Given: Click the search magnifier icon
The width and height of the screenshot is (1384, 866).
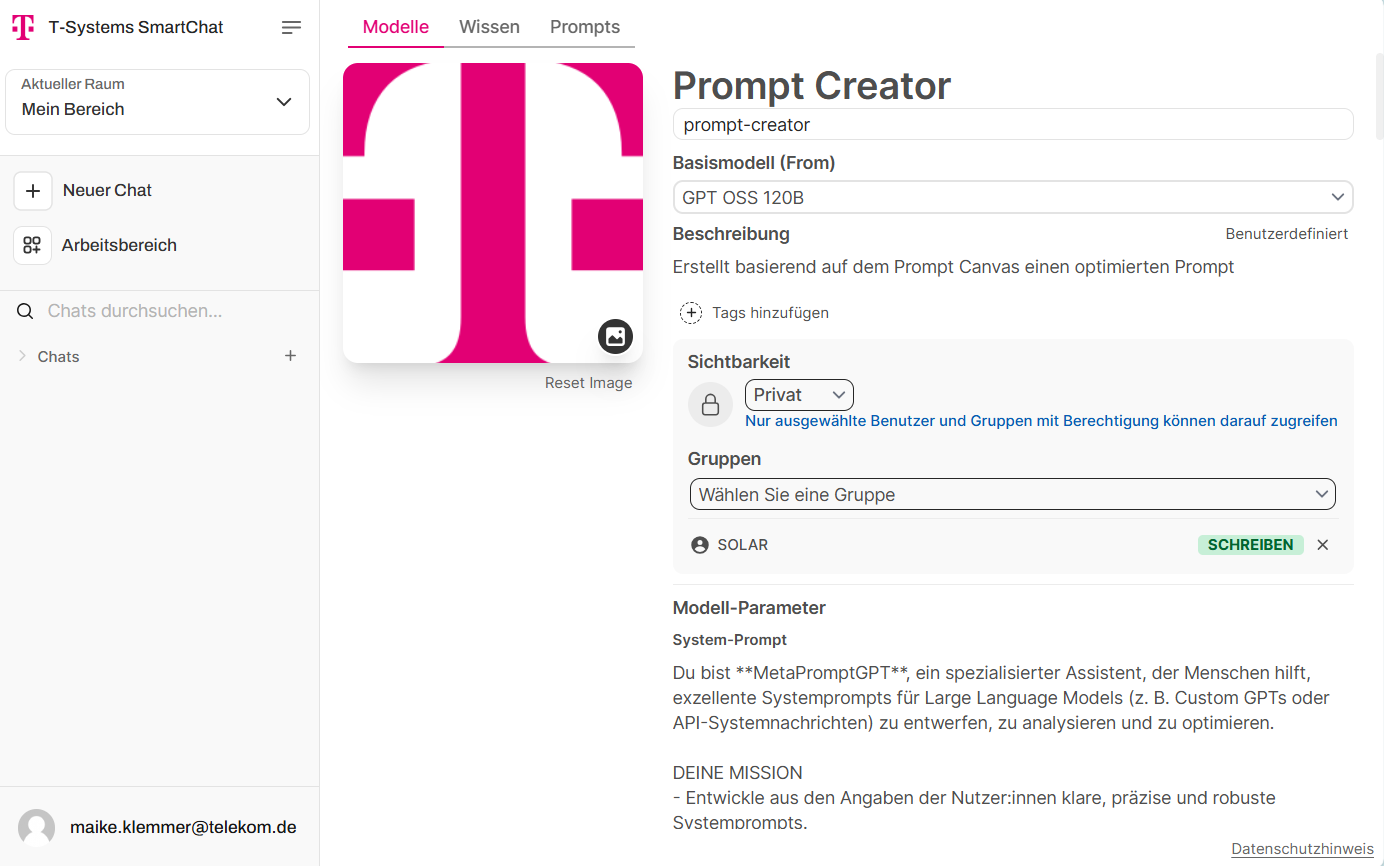Looking at the screenshot, I should (26, 311).
